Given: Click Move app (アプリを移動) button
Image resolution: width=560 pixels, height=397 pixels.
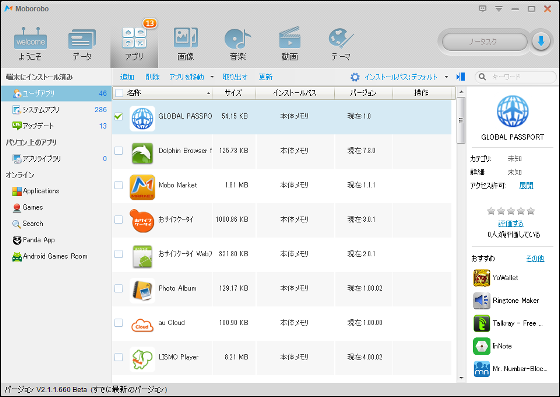Looking at the screenshot, I should click(187, 77).
